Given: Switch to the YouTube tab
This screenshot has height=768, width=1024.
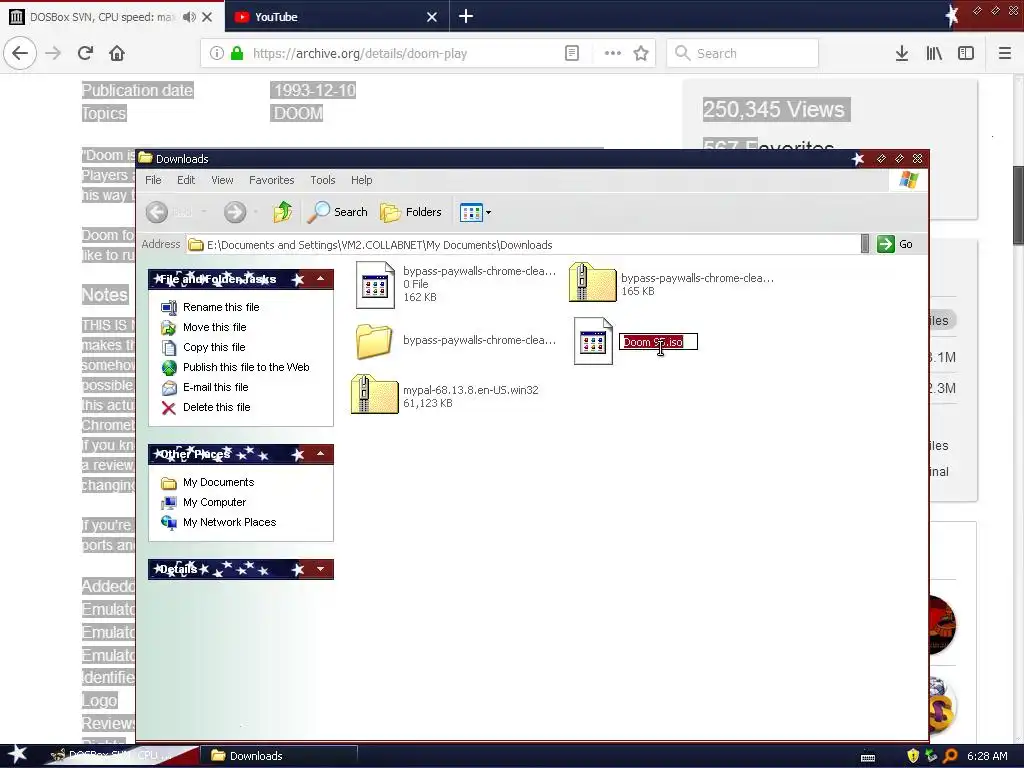Looking at the screenshot, I should coord(337,17).
